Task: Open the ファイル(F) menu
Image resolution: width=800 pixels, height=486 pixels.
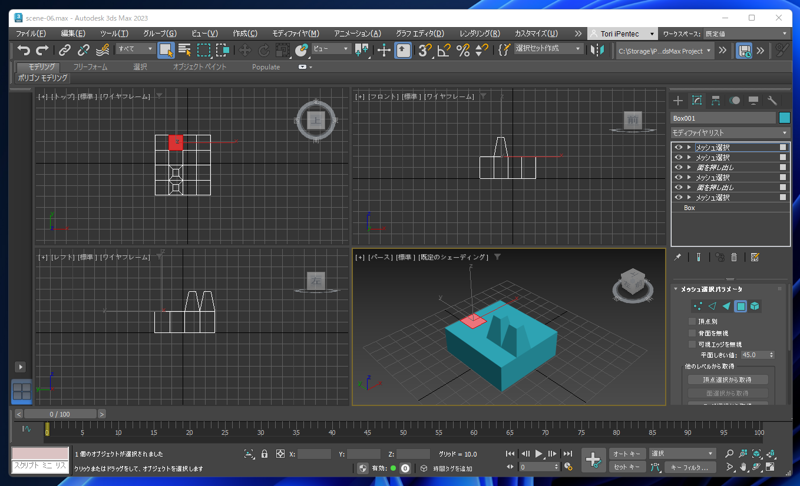Action: [31, 34]
